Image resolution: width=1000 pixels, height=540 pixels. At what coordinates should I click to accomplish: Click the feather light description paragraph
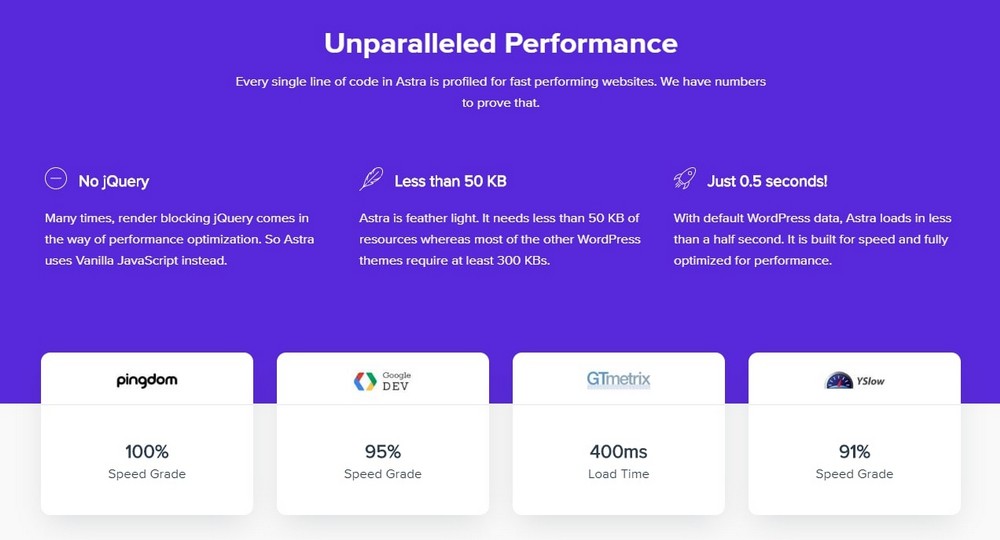point(500,239)
